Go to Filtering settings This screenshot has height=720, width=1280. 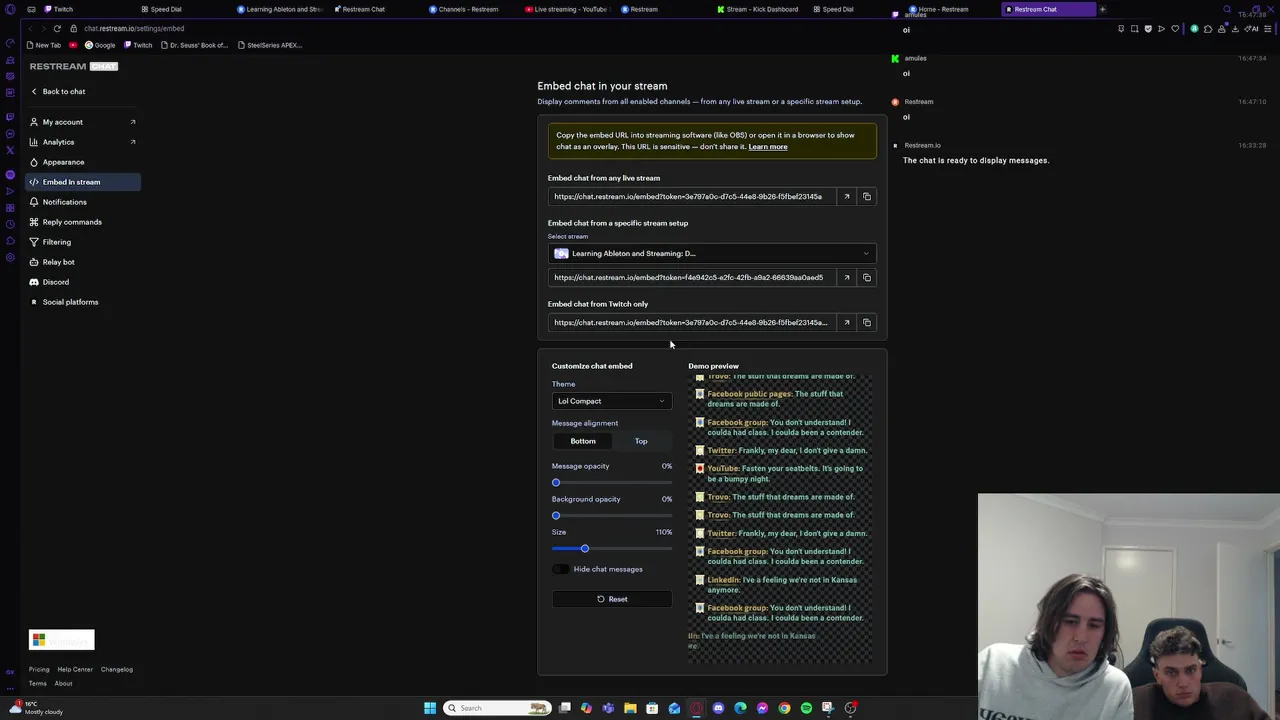point(83,242)
